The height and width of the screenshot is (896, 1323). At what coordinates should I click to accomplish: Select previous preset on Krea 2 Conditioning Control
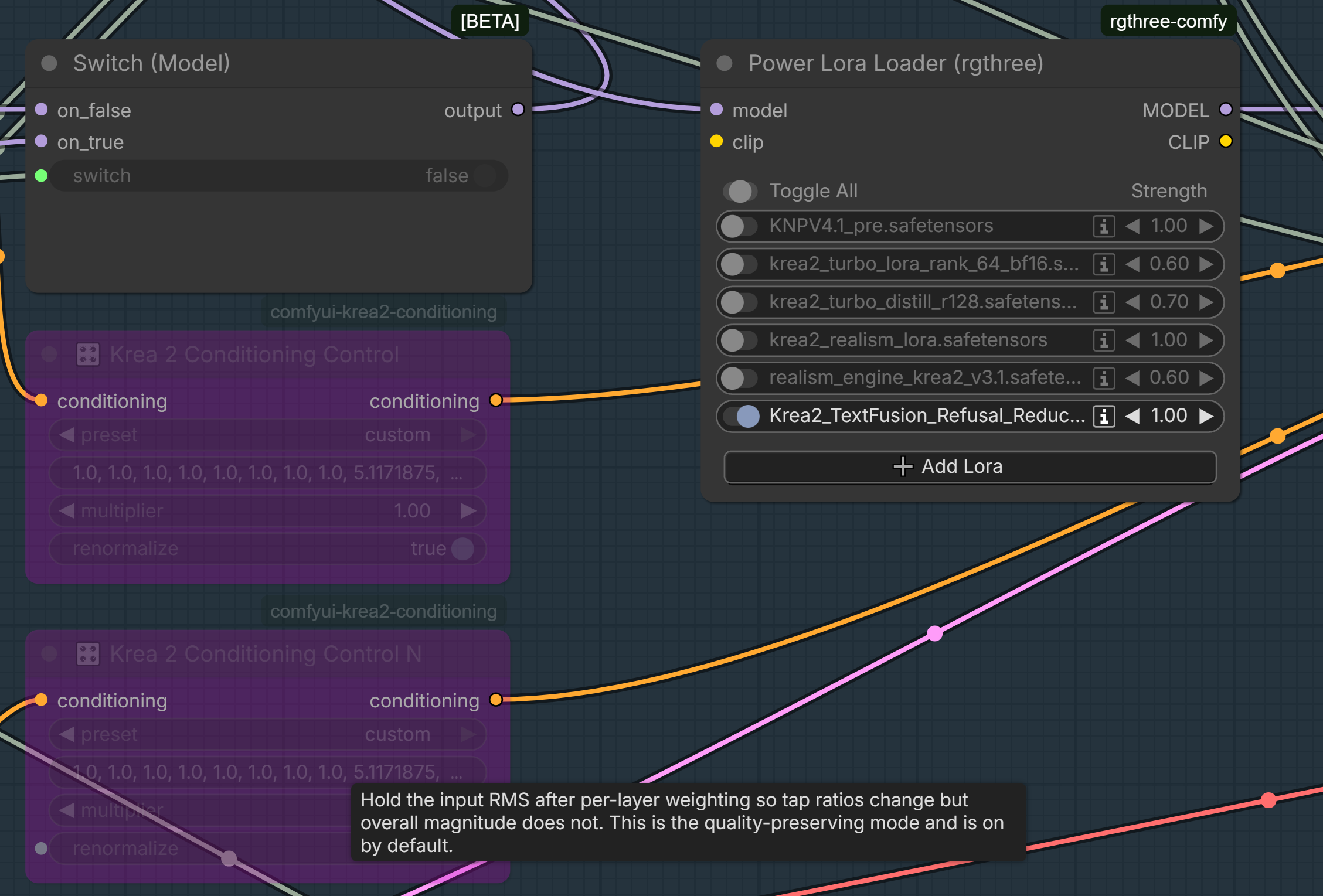click(67, 435)
